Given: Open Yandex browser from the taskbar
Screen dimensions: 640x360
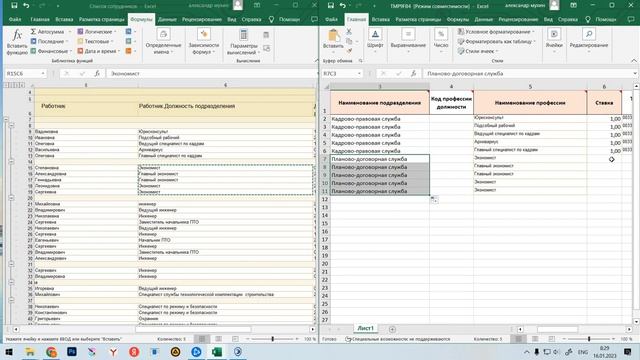Looking at the screenshot, I should click(x=113, y=351).
